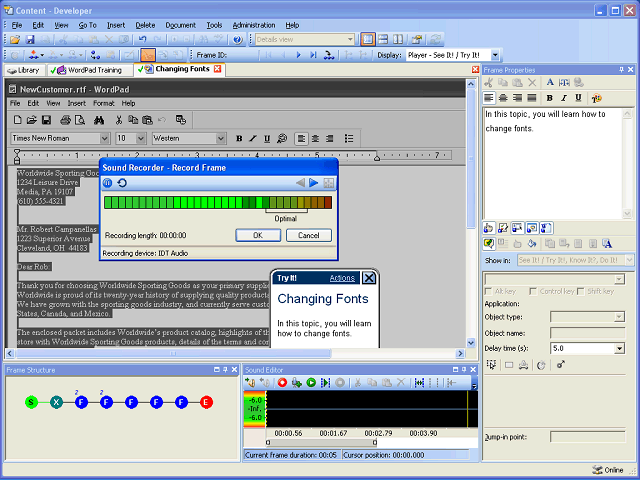This screenshot has height=480, width=640.
Task: Open the File menu in Developer
Action: click(x=17, y=25)
